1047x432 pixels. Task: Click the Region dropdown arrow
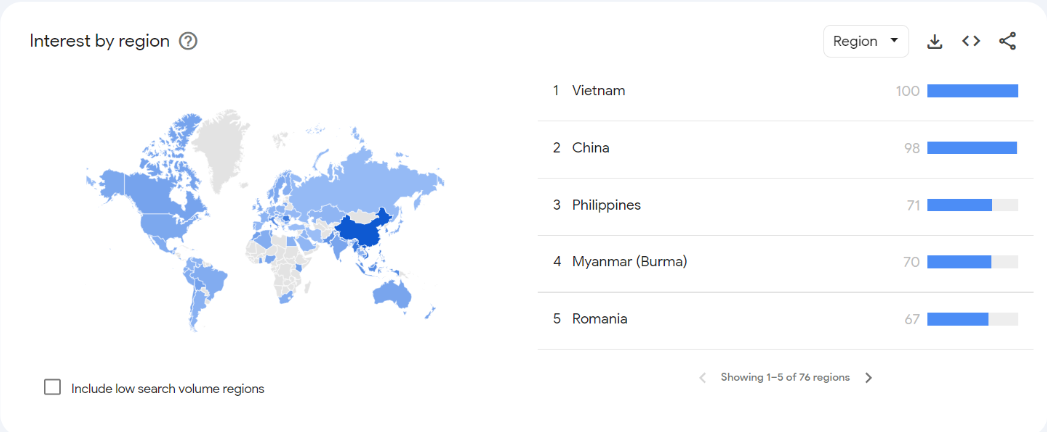tap(894, 41)
